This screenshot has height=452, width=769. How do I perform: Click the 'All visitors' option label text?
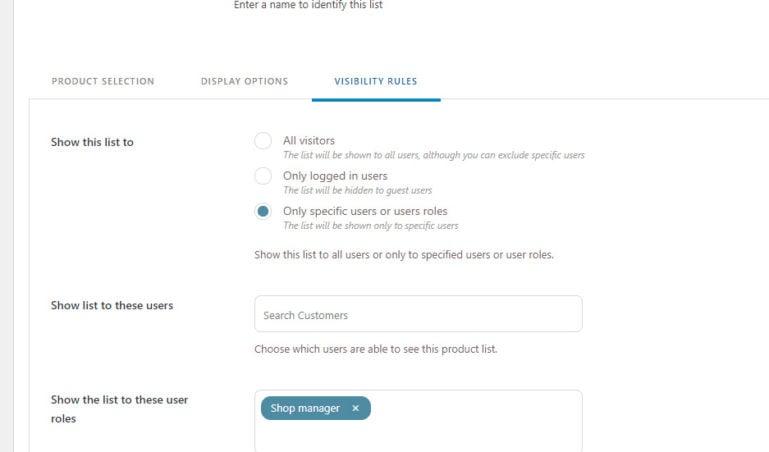click(309, 141)
